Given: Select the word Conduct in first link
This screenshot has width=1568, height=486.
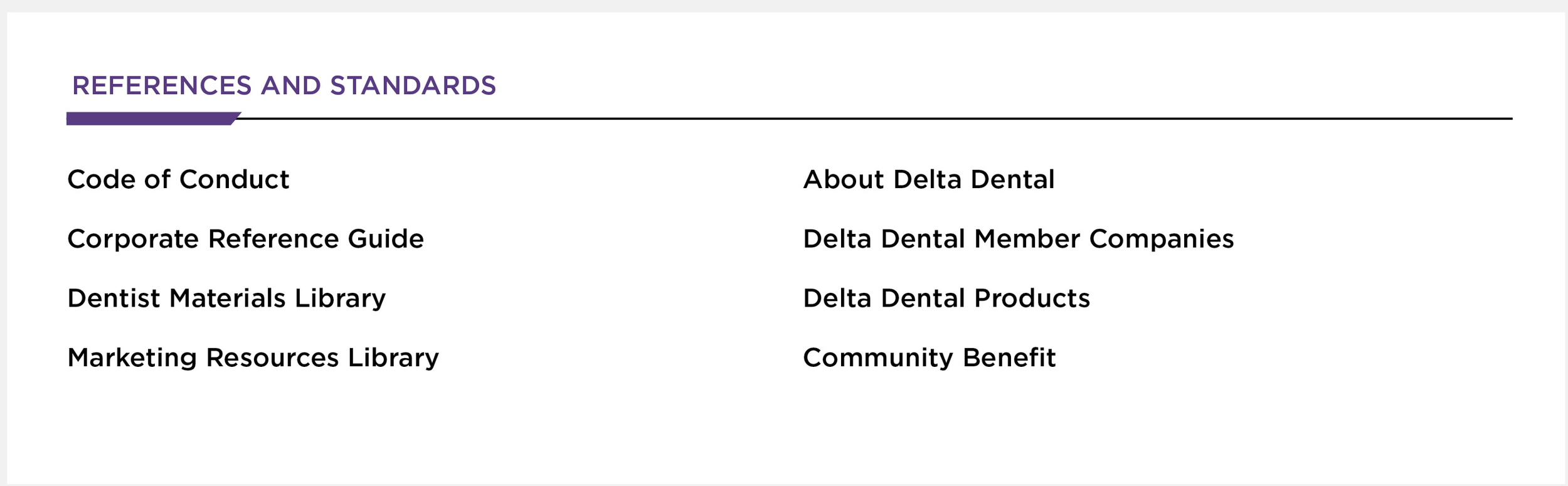Looking at the screenshot, I should (235, 179).
